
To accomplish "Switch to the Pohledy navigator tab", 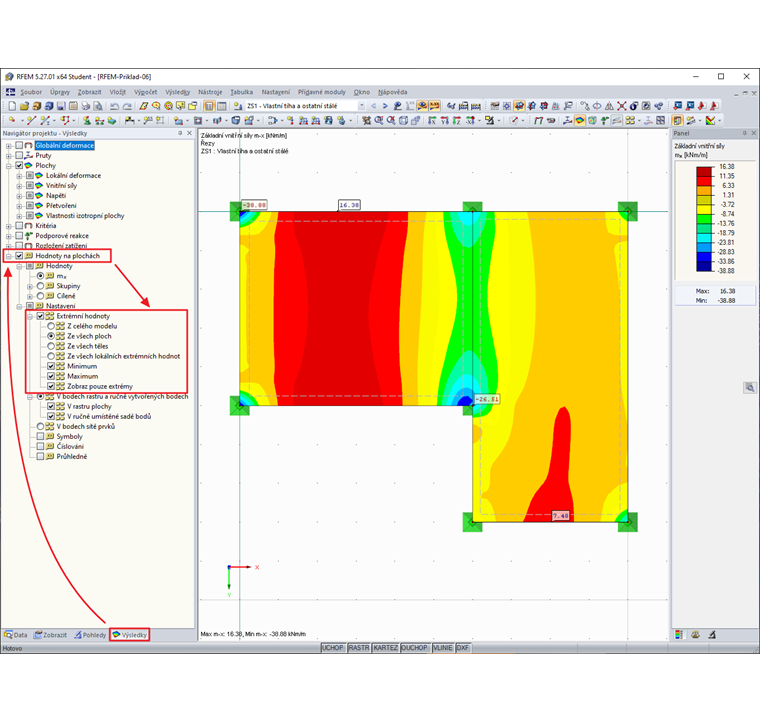I will click(x=90, y=635).
